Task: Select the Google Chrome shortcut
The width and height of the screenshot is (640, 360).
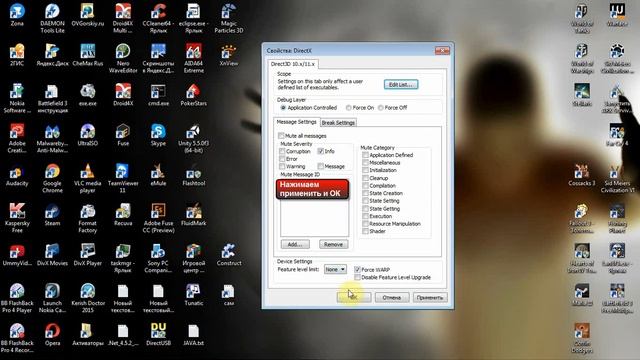Action: click(x=52, y=178)
